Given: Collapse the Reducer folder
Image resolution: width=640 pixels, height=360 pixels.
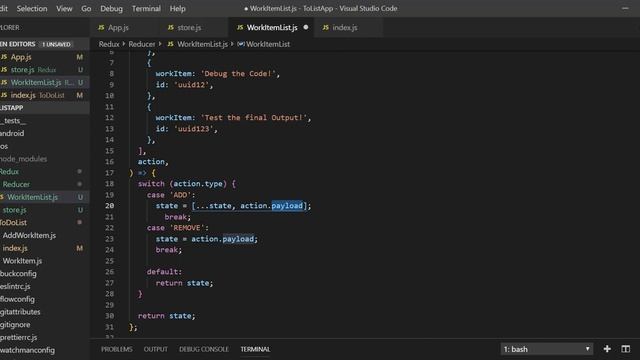Looking at the screenshot, I should 44,184.
